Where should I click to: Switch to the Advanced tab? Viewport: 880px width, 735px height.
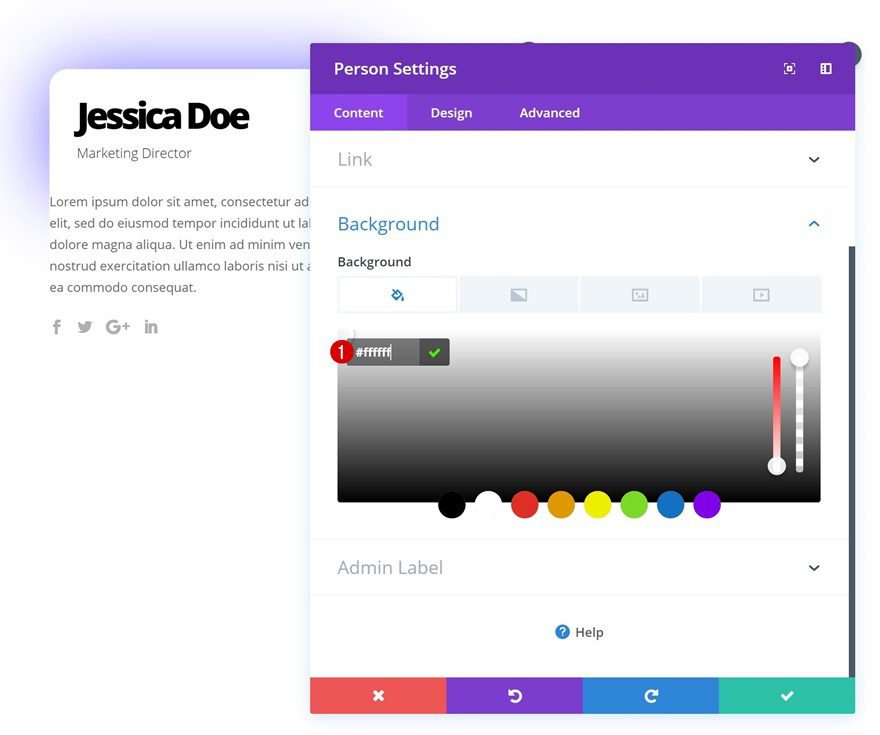click(549, 112)
